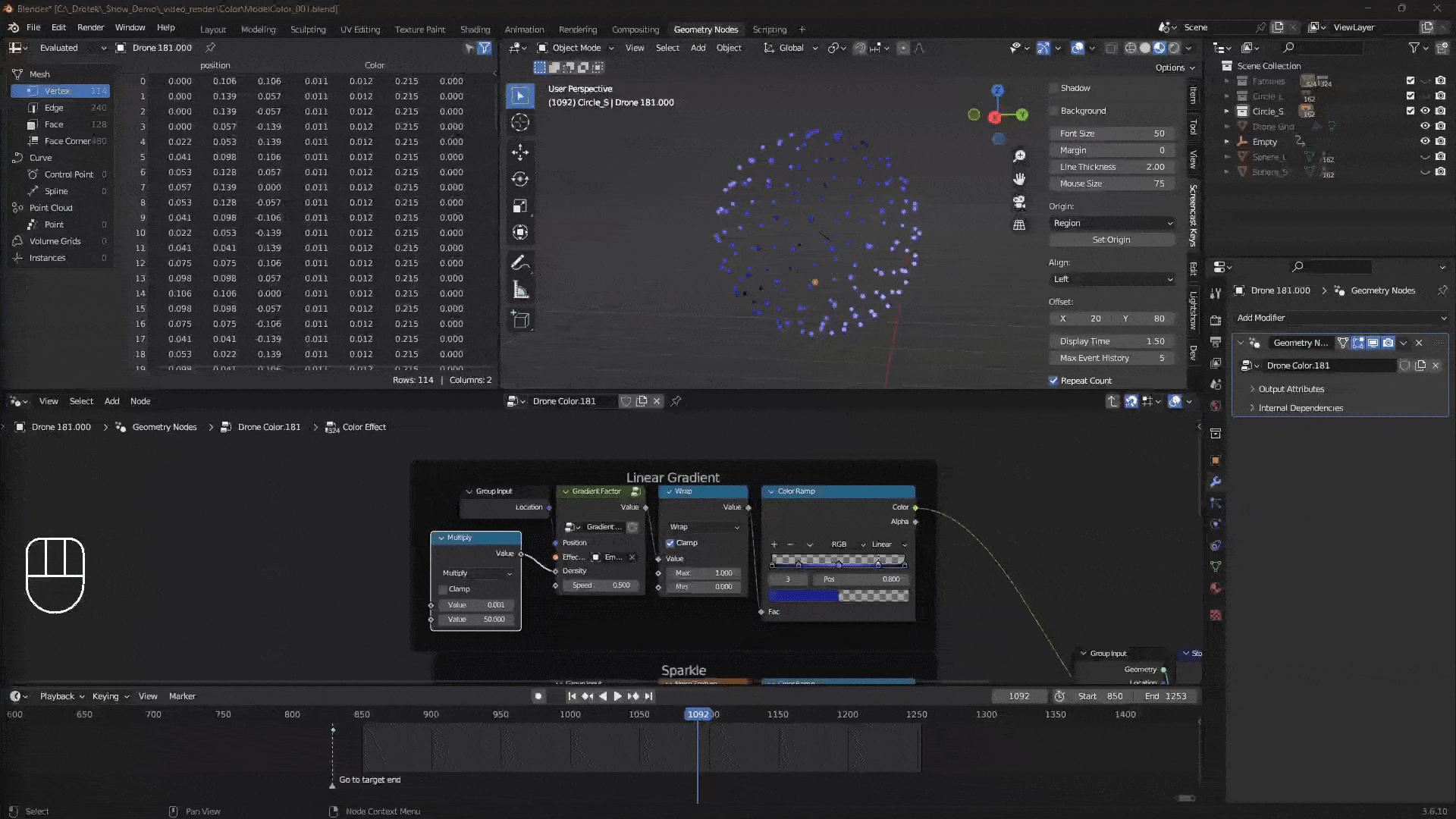Screen dimensions: 1456x819
Task: Switch to the Shading workspace tab
Action: tap(475, 30)
